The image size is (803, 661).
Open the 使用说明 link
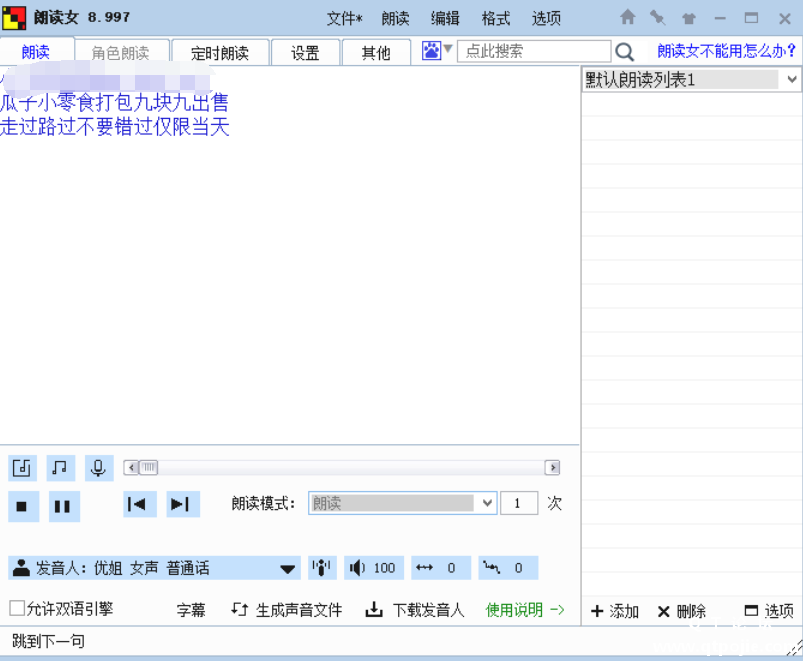pyautogui.click(x=525, y=610)
